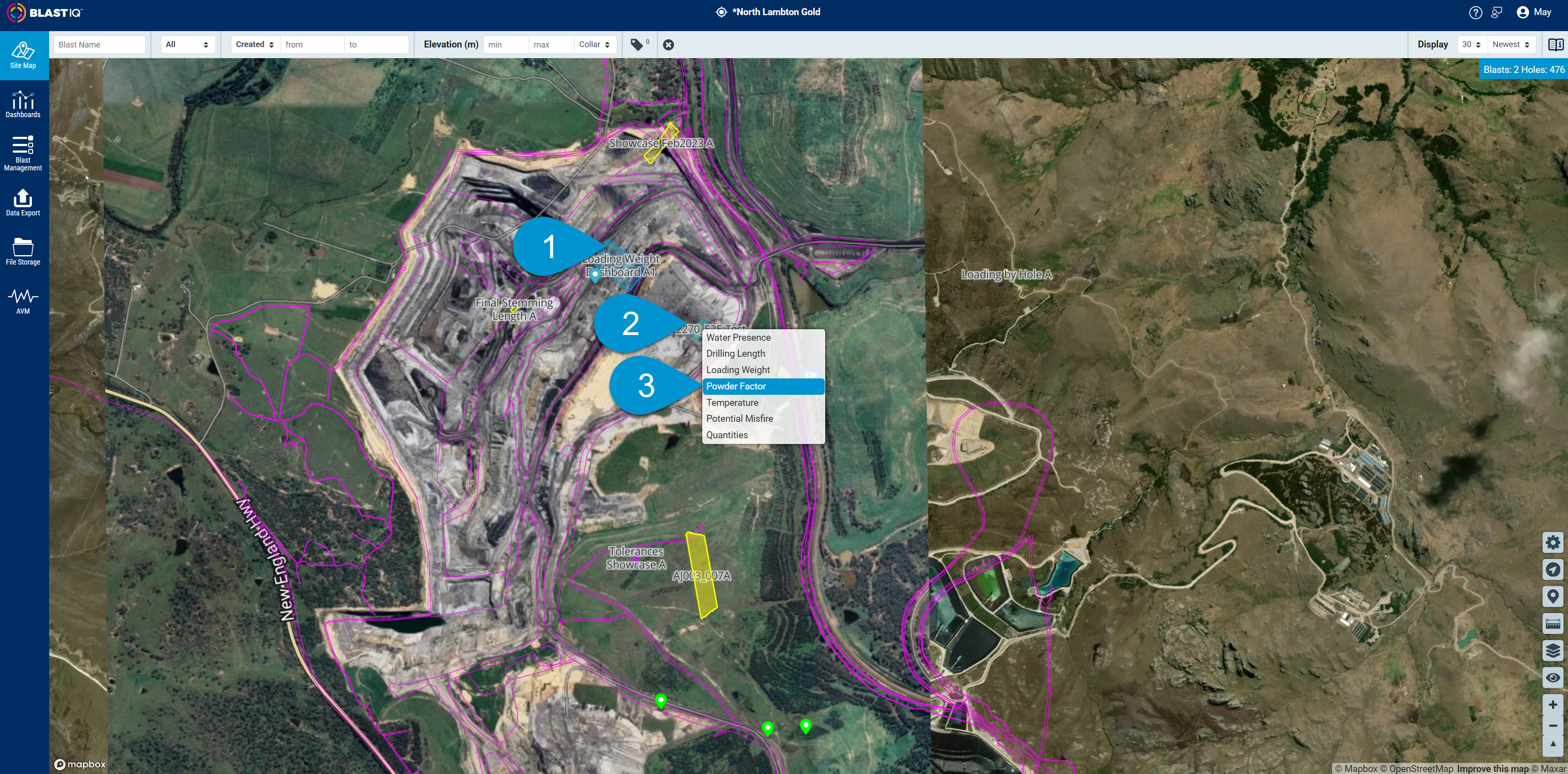
Task: Open the All status dropdown
Action: [x=188, y=44]
